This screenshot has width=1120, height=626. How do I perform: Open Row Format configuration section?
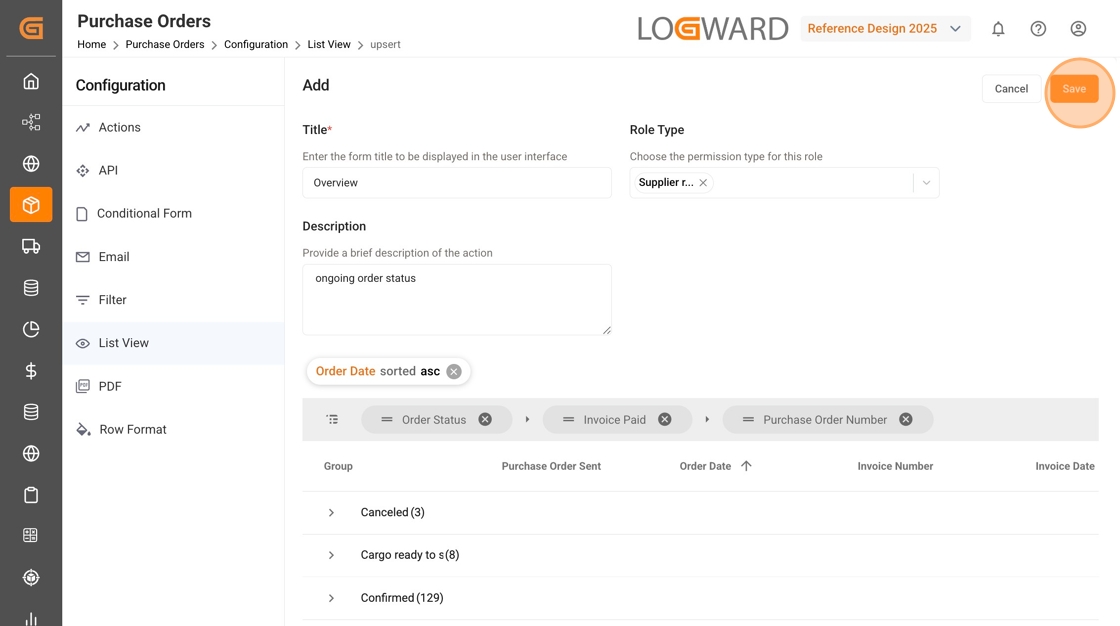coord(173,429)
